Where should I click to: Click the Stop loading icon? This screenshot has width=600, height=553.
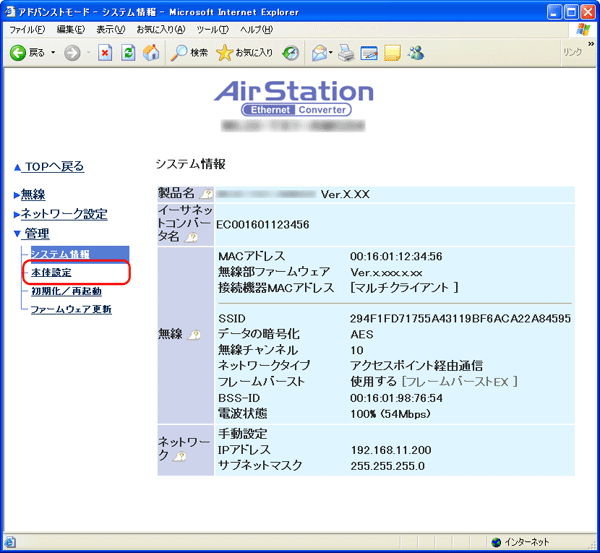click(105, 52)
